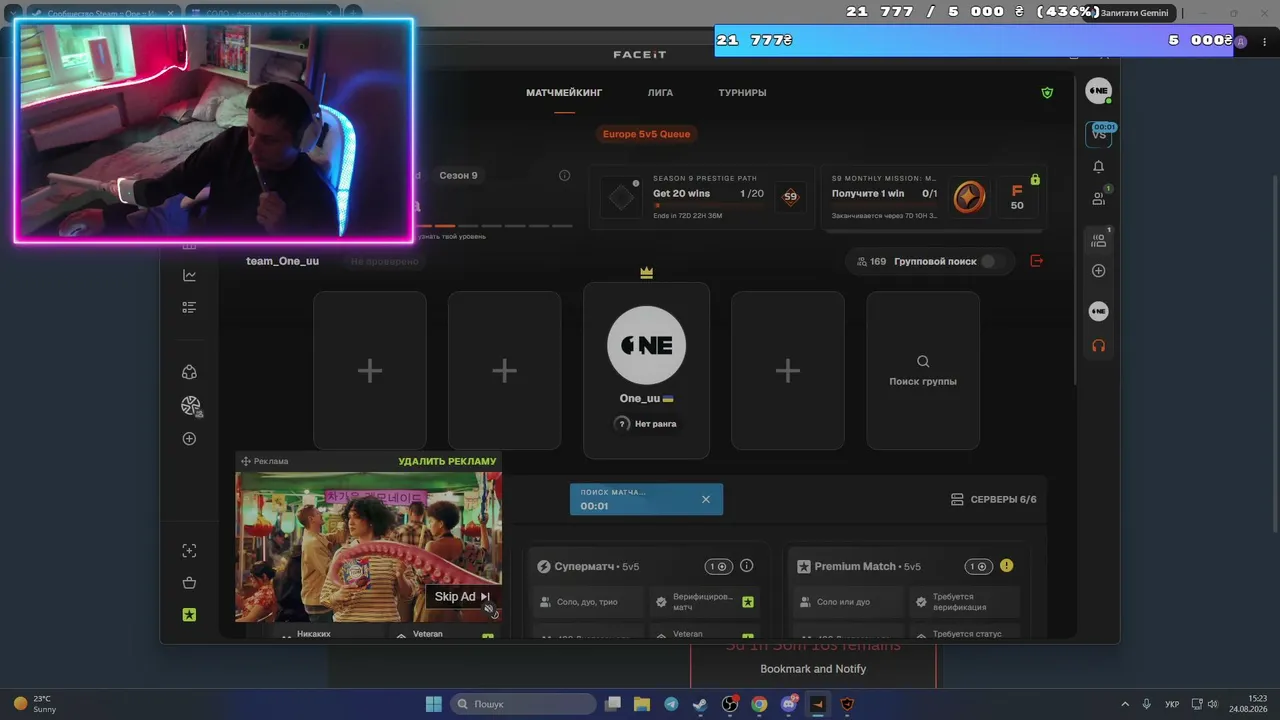The height and width of the screenshot is (720, 1280).
Task: Open the notifications bell
Action: click(x=1098, y=167)
